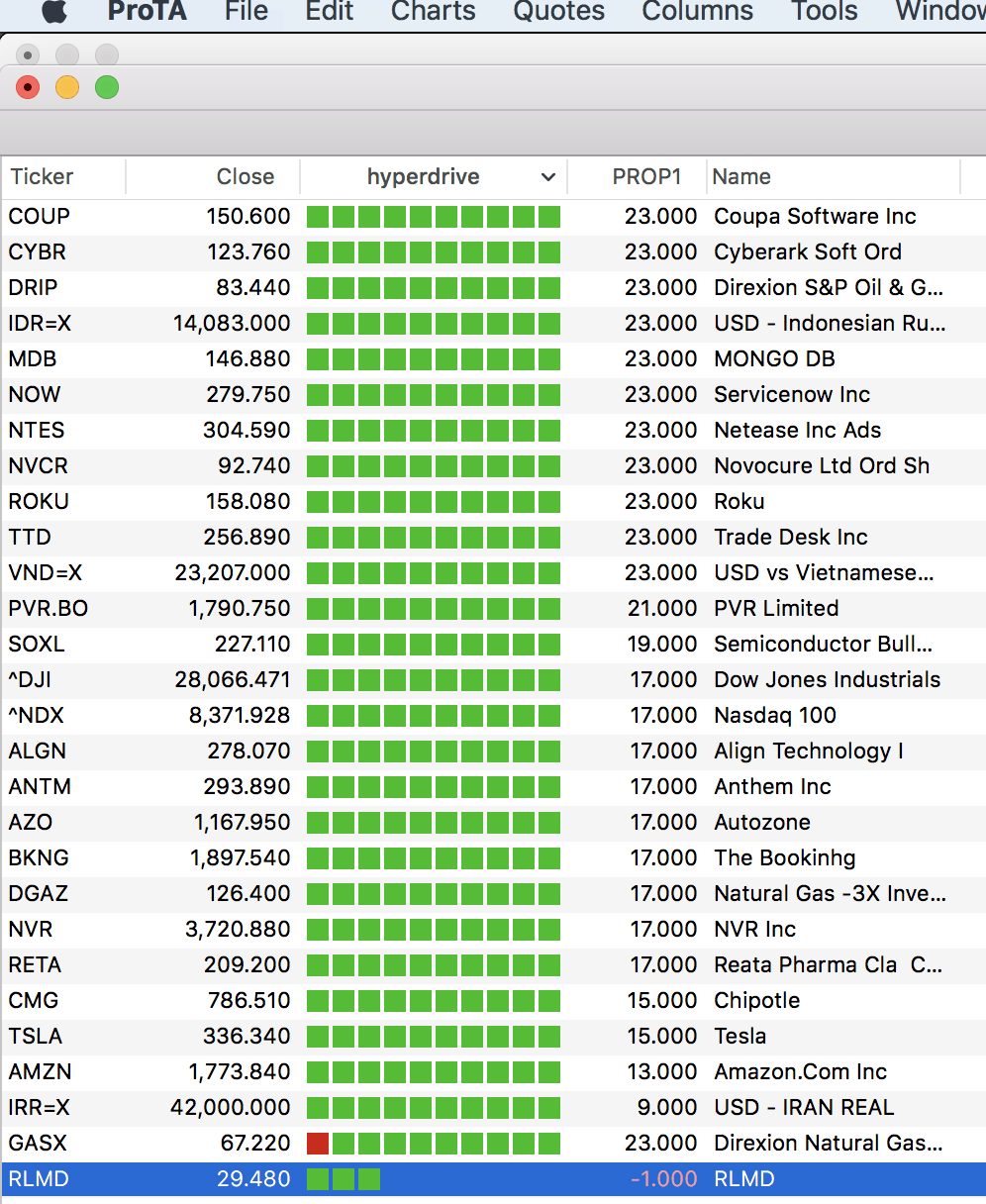
Task: Select the DGAZ ticker row
Action: [493, 894]
